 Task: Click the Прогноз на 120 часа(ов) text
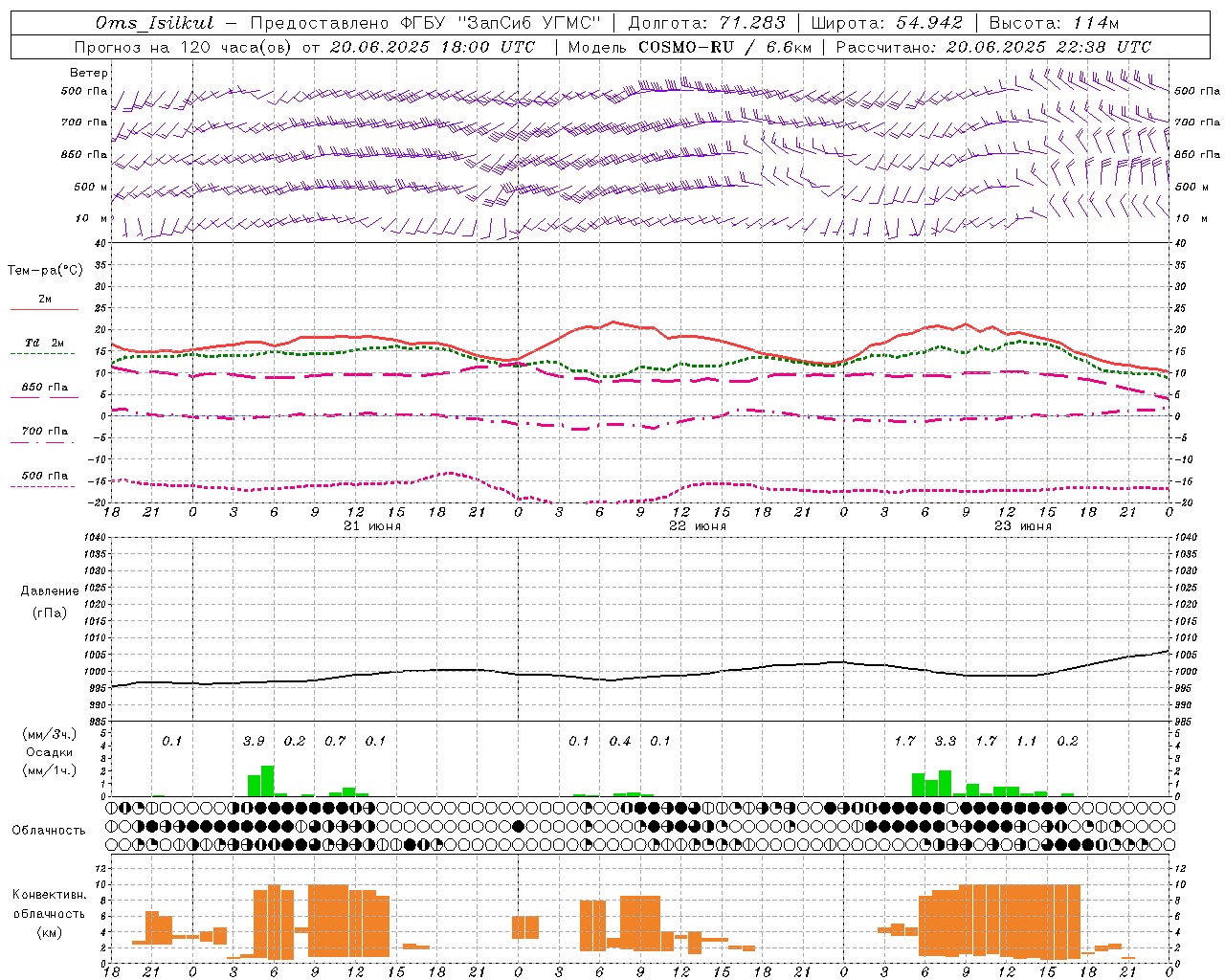(183, 47)
